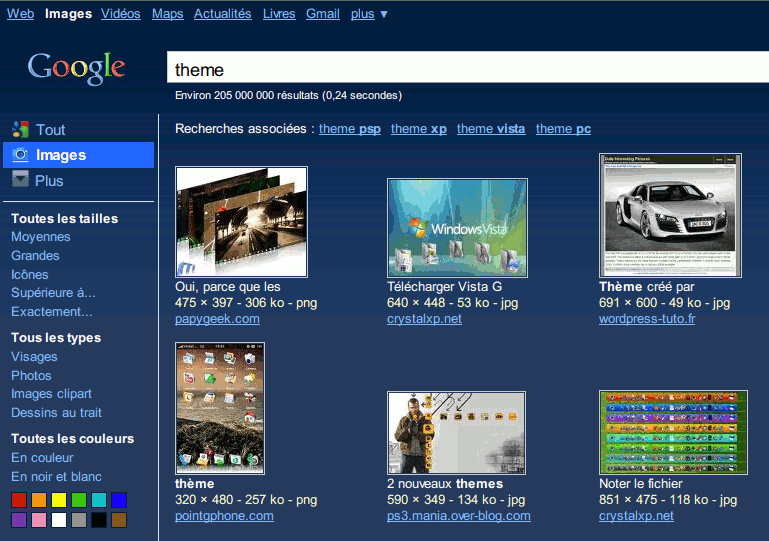Filter by Moyennes size
This screenshot has width=769, height=541.
pos(41,236)
